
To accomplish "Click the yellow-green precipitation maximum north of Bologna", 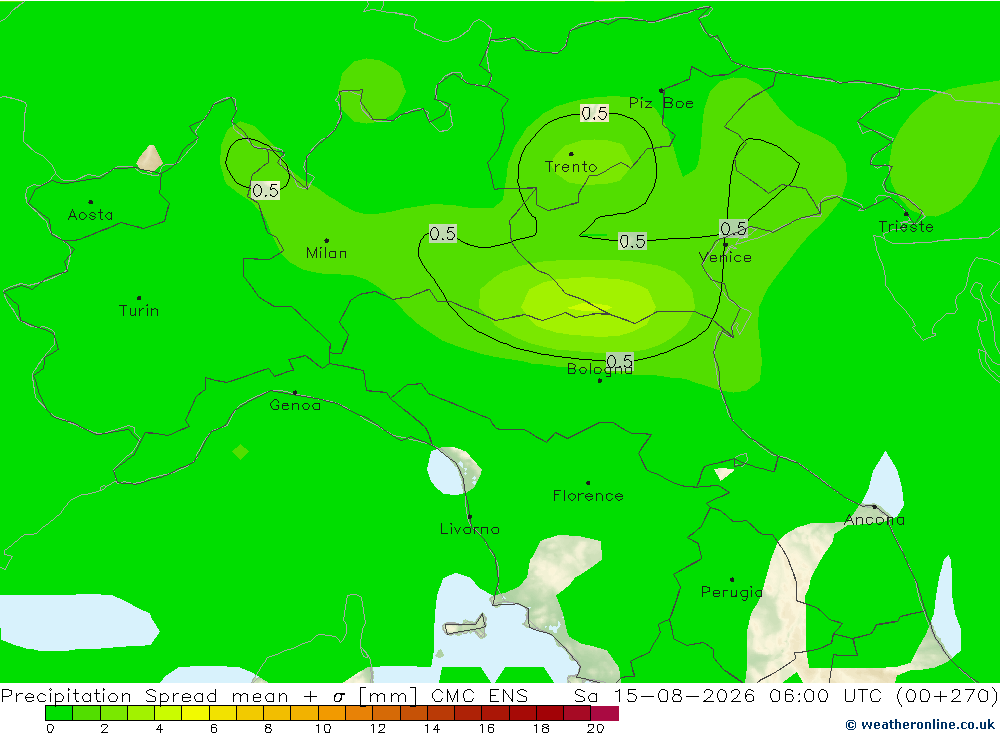I will pos(590,306).
